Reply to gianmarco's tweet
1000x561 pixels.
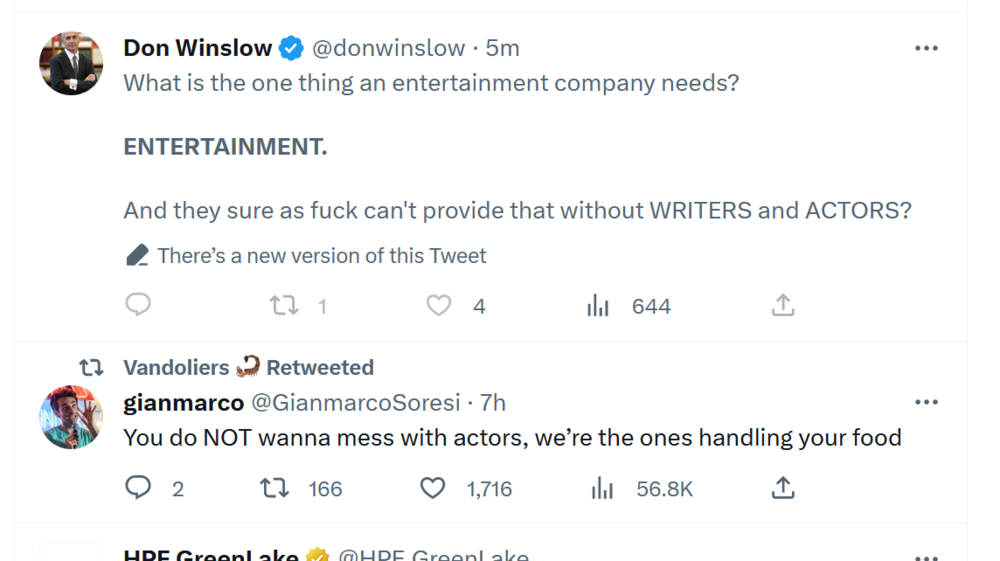pos(138,488)
